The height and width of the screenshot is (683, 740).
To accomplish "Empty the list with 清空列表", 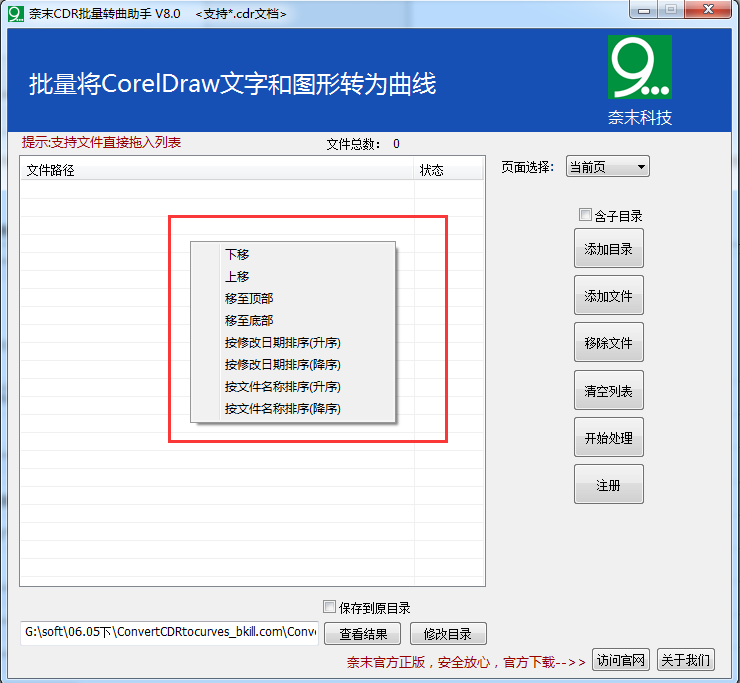I will tap(608, 390).
